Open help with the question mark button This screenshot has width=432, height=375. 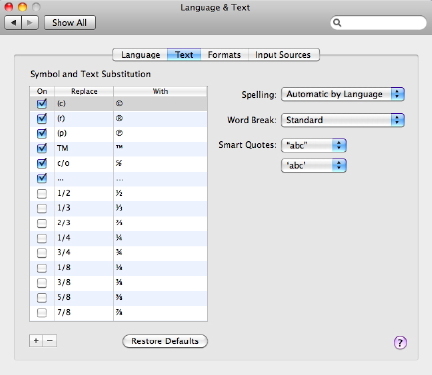(x=400, y=342)
